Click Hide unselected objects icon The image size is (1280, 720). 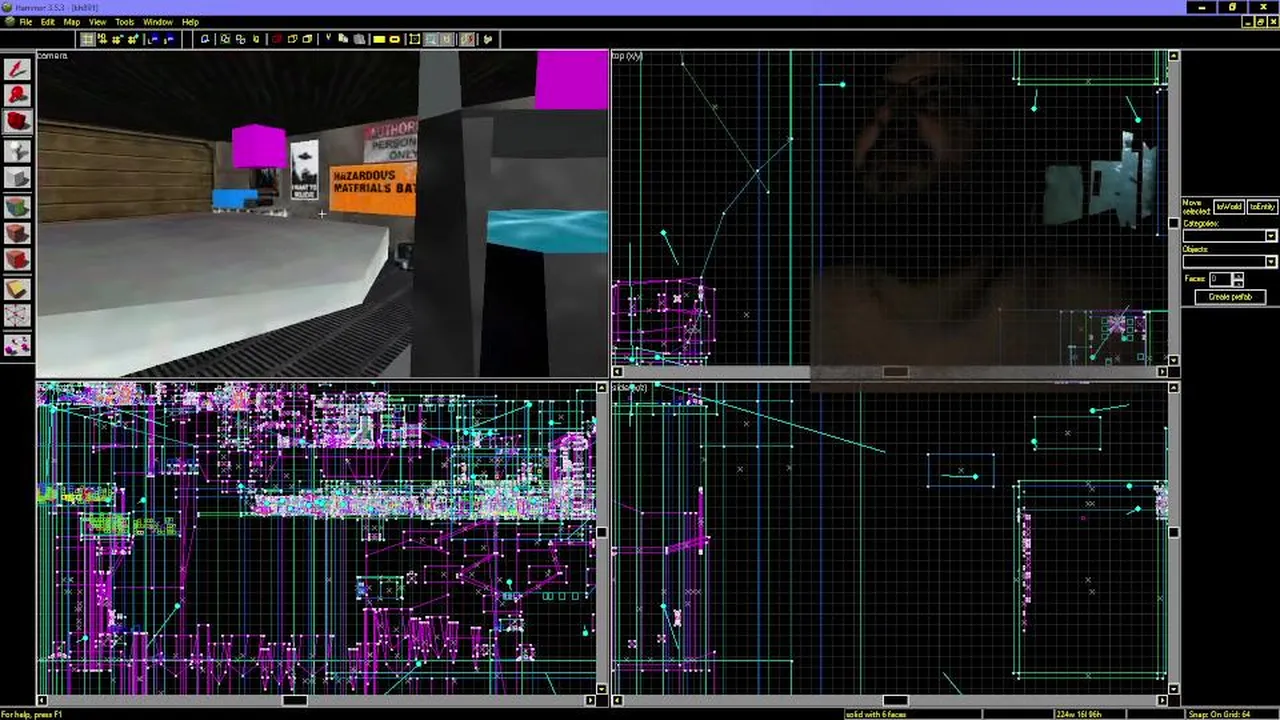(x=293, y=39)
